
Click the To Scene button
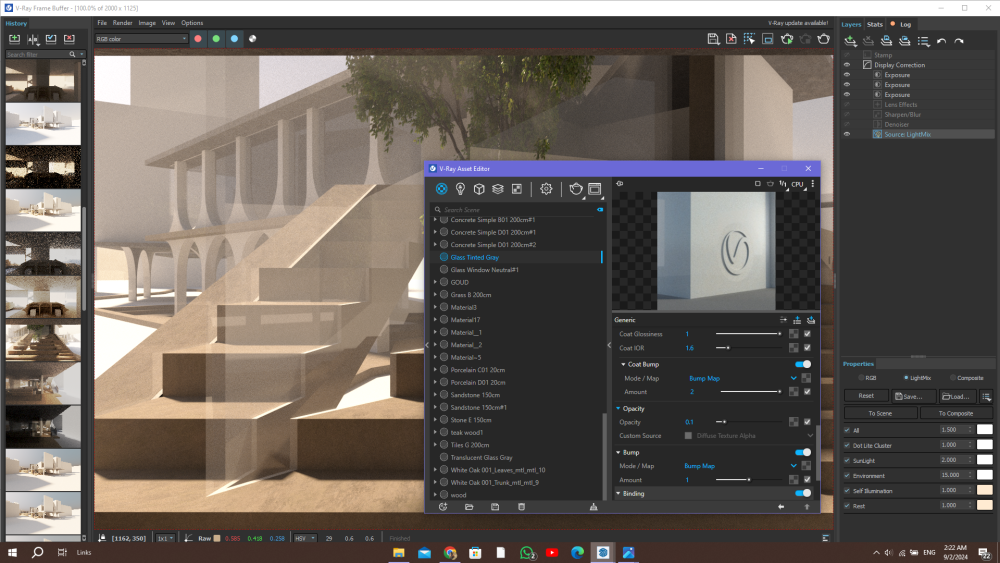(x=880, y=413)
